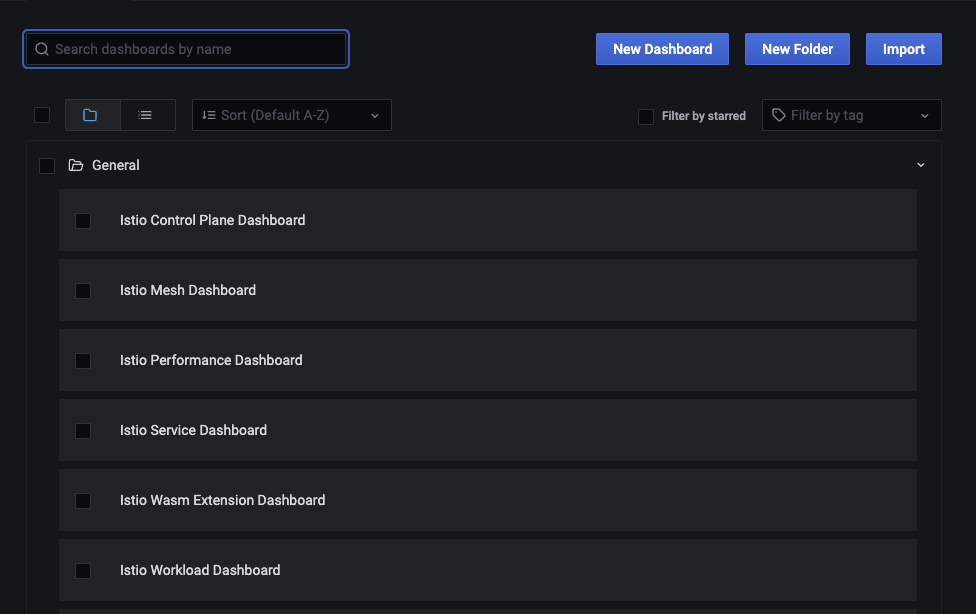Click the Import button
Screen dimensions: 976x614
point(904,49)
